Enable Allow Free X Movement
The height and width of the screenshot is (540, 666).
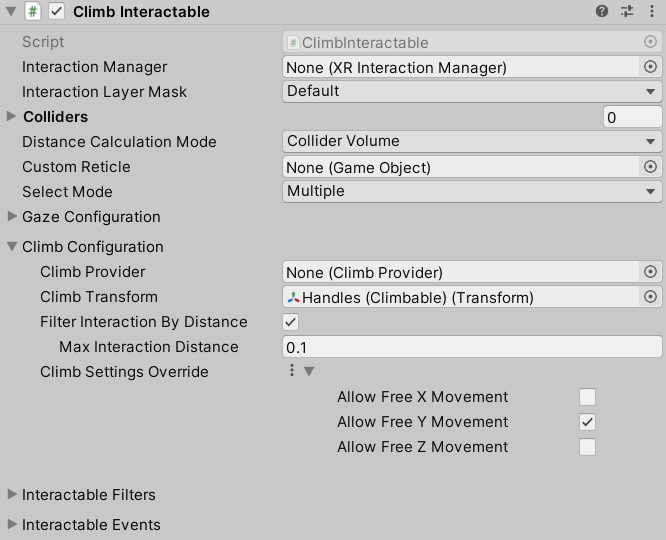click(x=588, y=397)
